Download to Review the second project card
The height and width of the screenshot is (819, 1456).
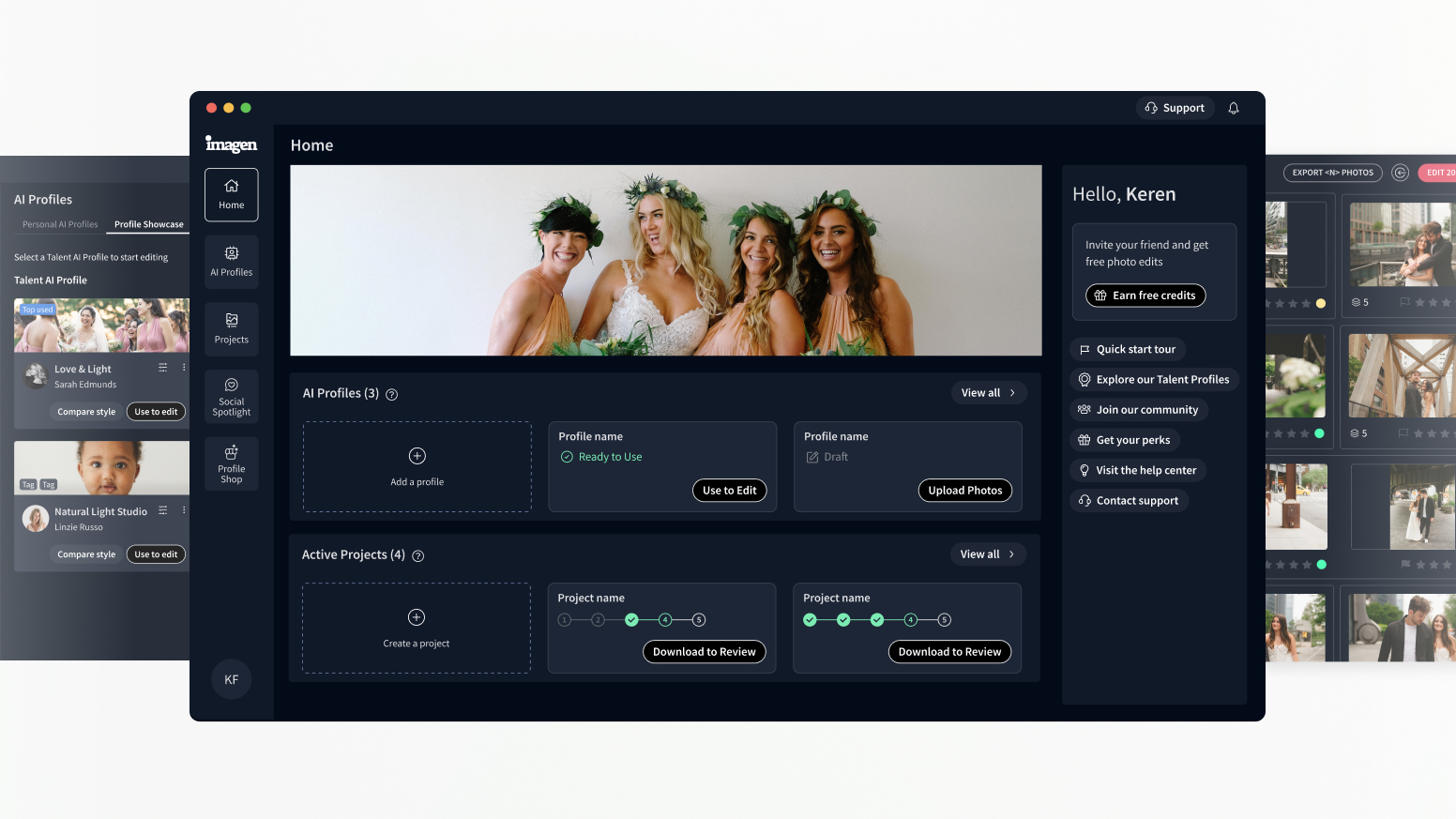tap(950, 652)
